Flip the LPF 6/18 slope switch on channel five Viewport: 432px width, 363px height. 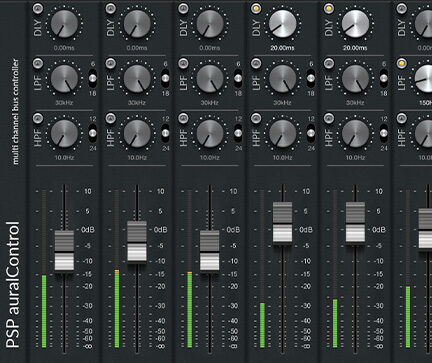[384, 78]
